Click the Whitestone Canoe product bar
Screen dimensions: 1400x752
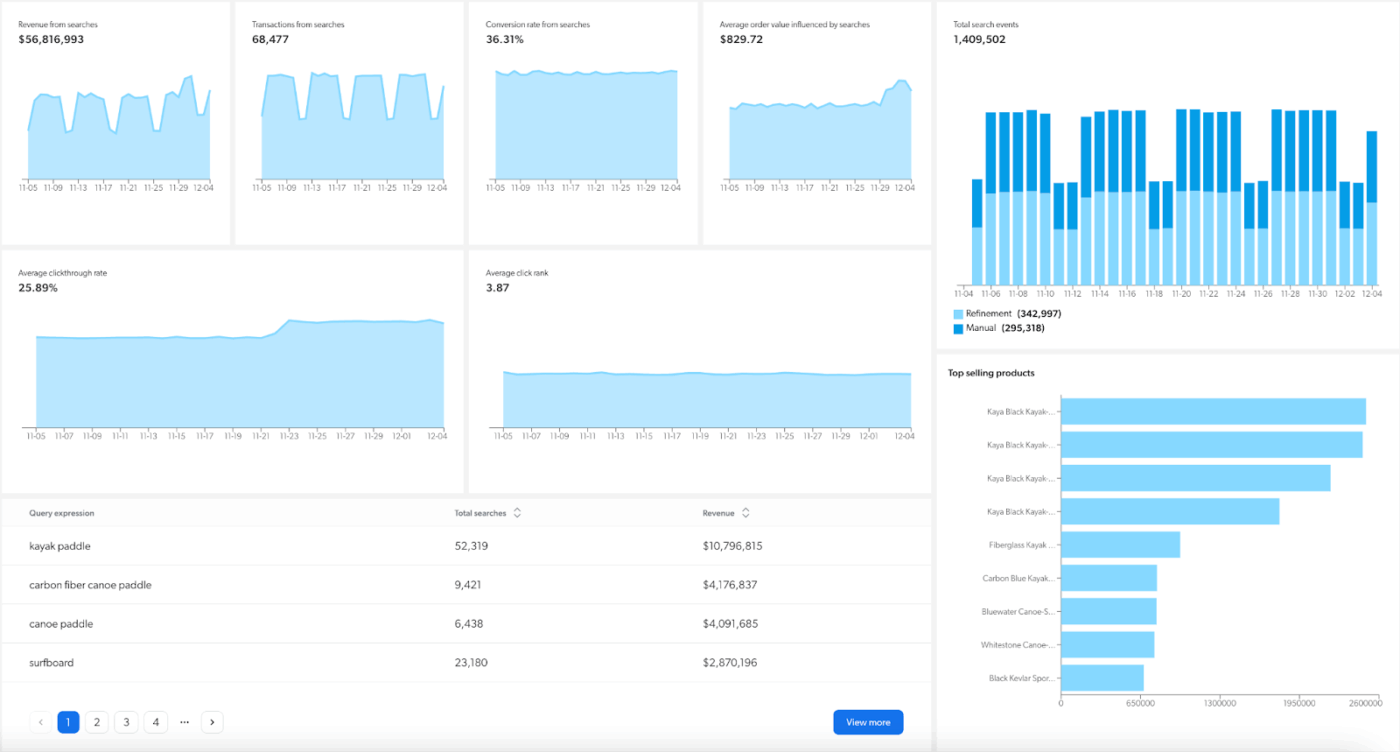1107,645
